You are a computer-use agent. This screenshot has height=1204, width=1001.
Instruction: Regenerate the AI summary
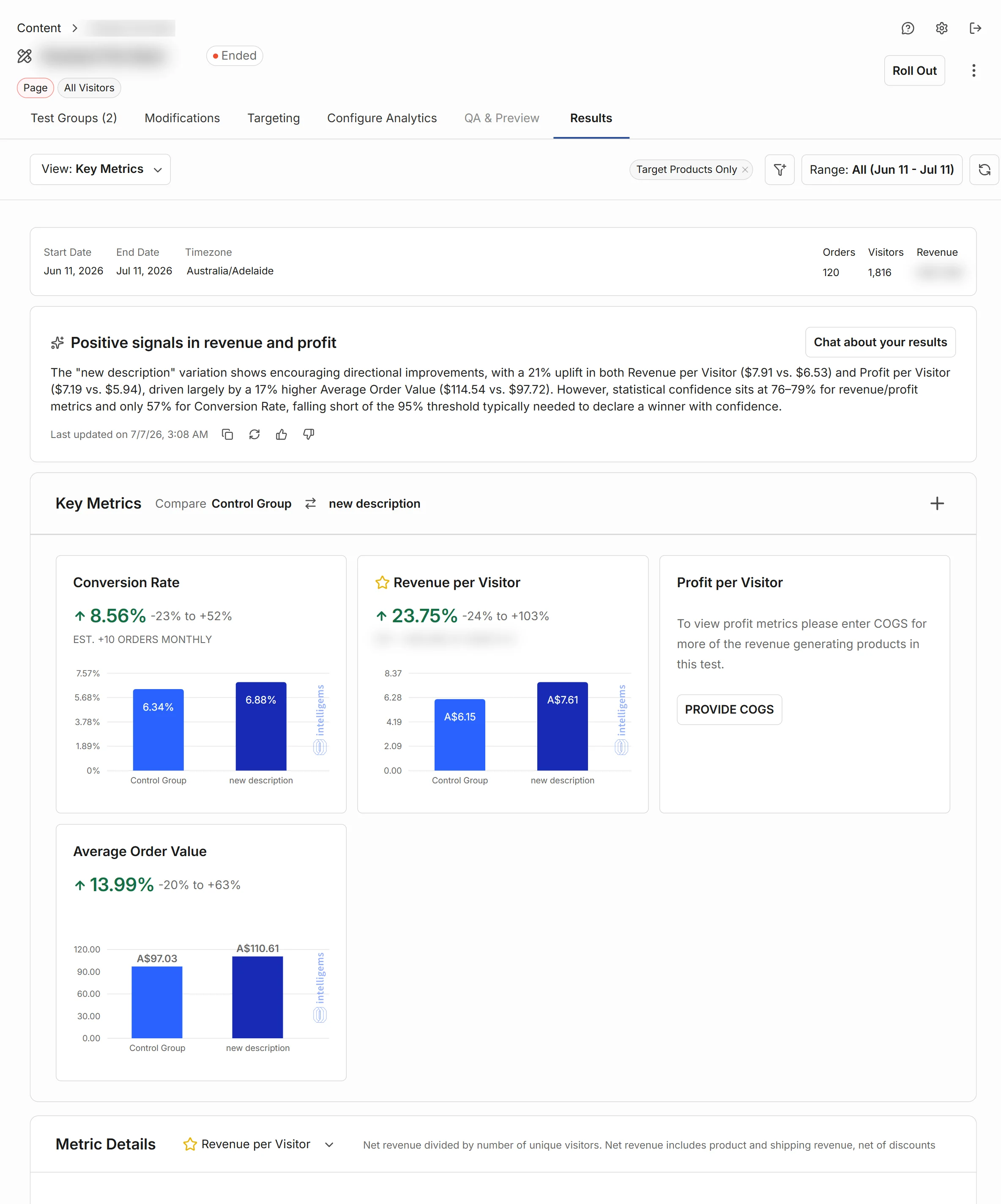[x=254, y=434]
